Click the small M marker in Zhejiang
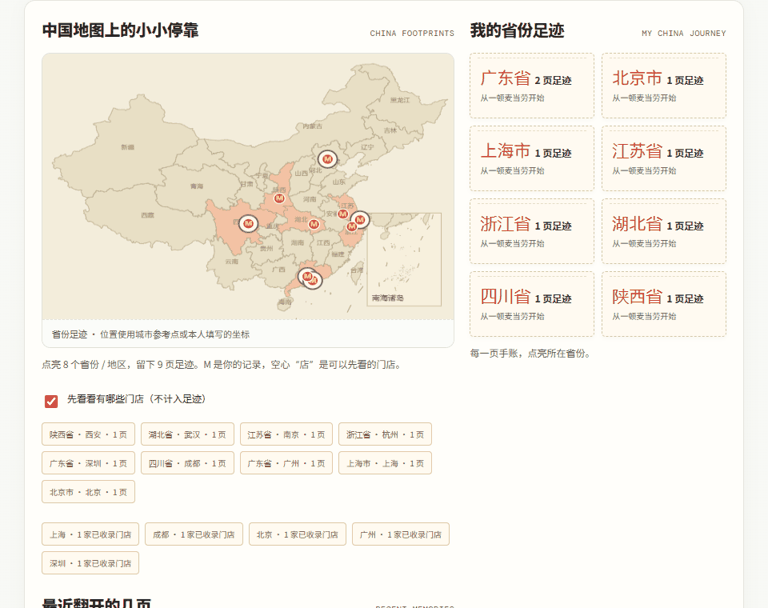 (351, 227)
